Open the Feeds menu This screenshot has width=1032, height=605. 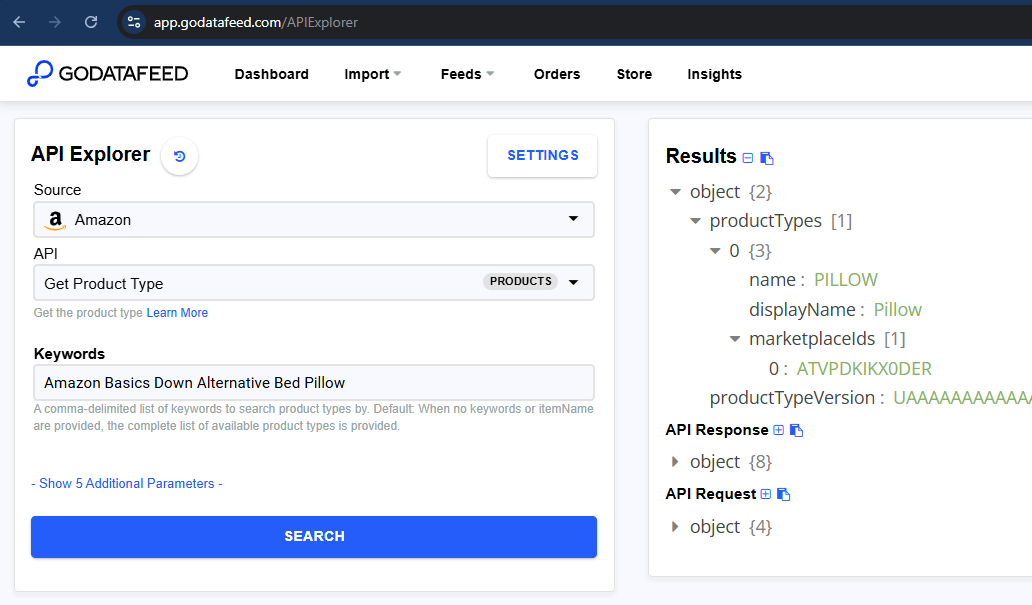click(467, 74)
